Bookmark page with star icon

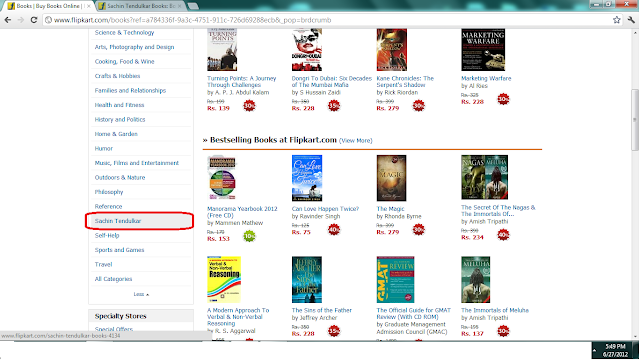pos(616,20)
